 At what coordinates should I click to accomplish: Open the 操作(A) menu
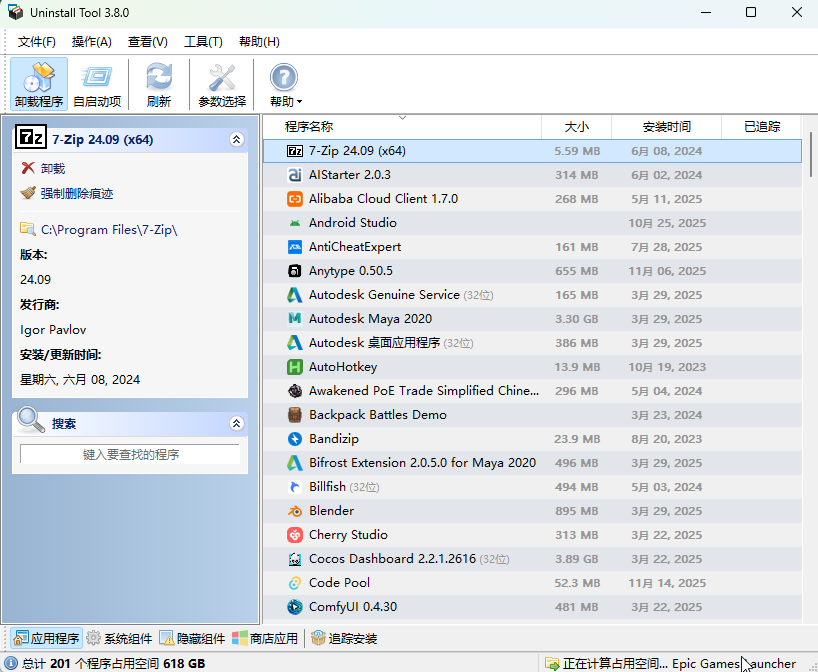(x=92, y=42)
